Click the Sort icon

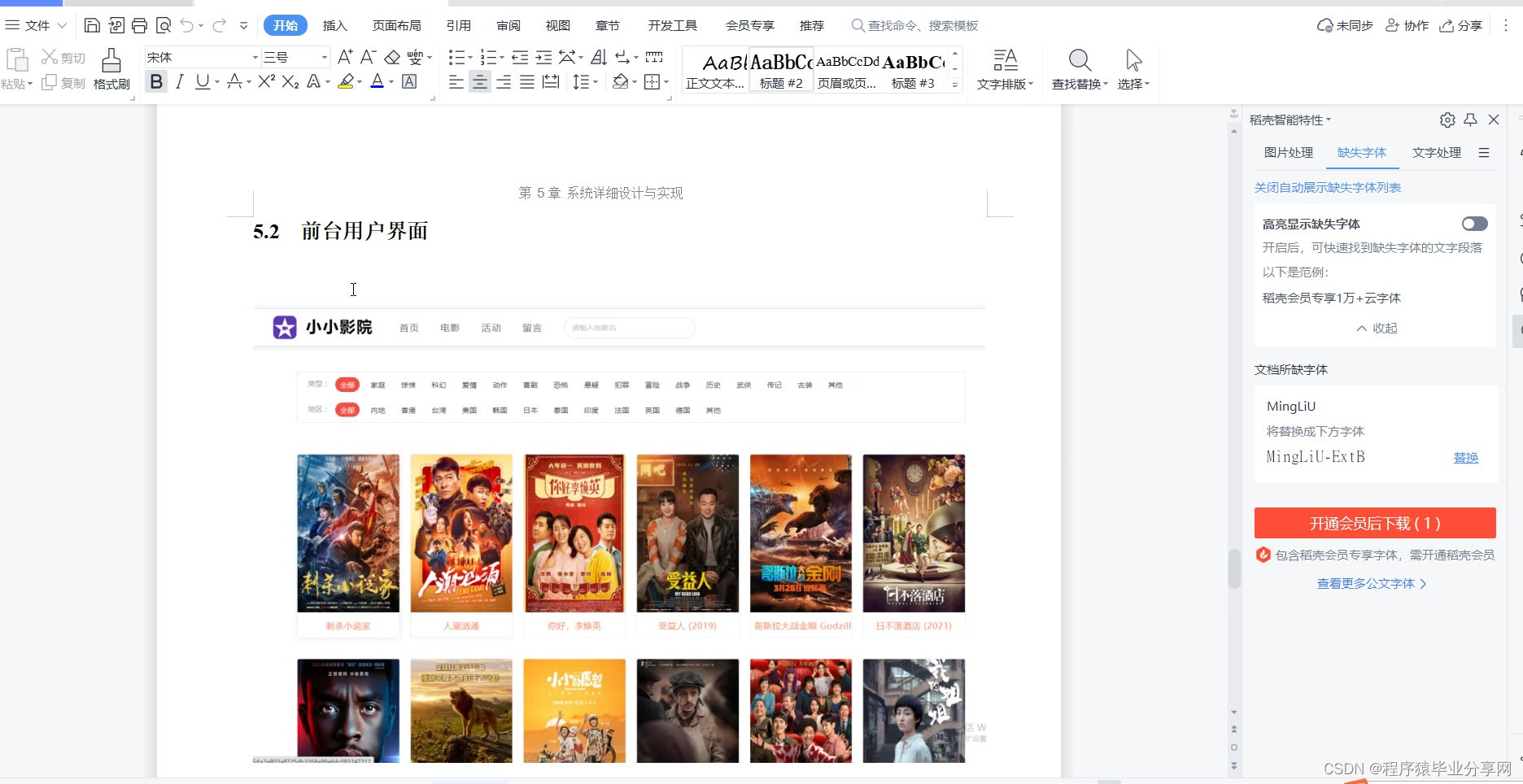[x=599, y=57]
